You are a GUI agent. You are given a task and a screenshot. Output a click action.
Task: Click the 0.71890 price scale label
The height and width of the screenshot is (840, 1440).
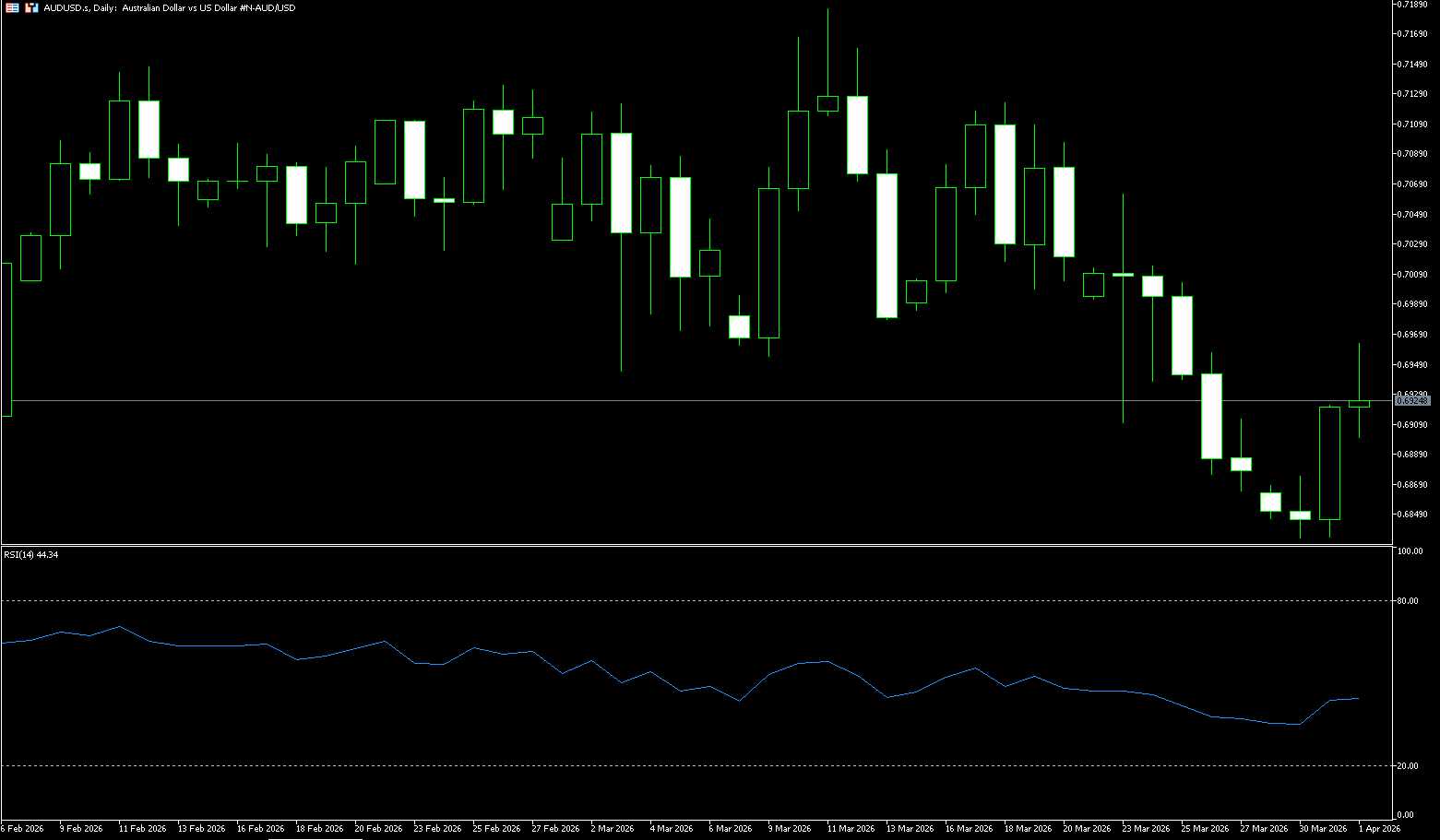coord(1412,5)
